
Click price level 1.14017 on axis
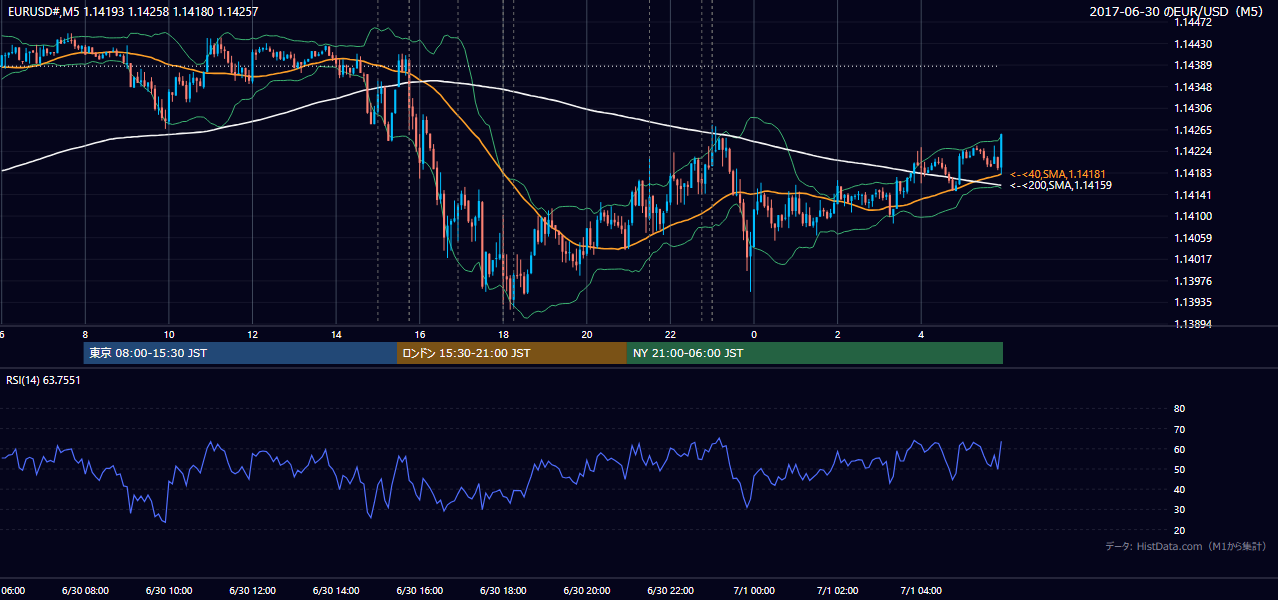point(1193,259)
